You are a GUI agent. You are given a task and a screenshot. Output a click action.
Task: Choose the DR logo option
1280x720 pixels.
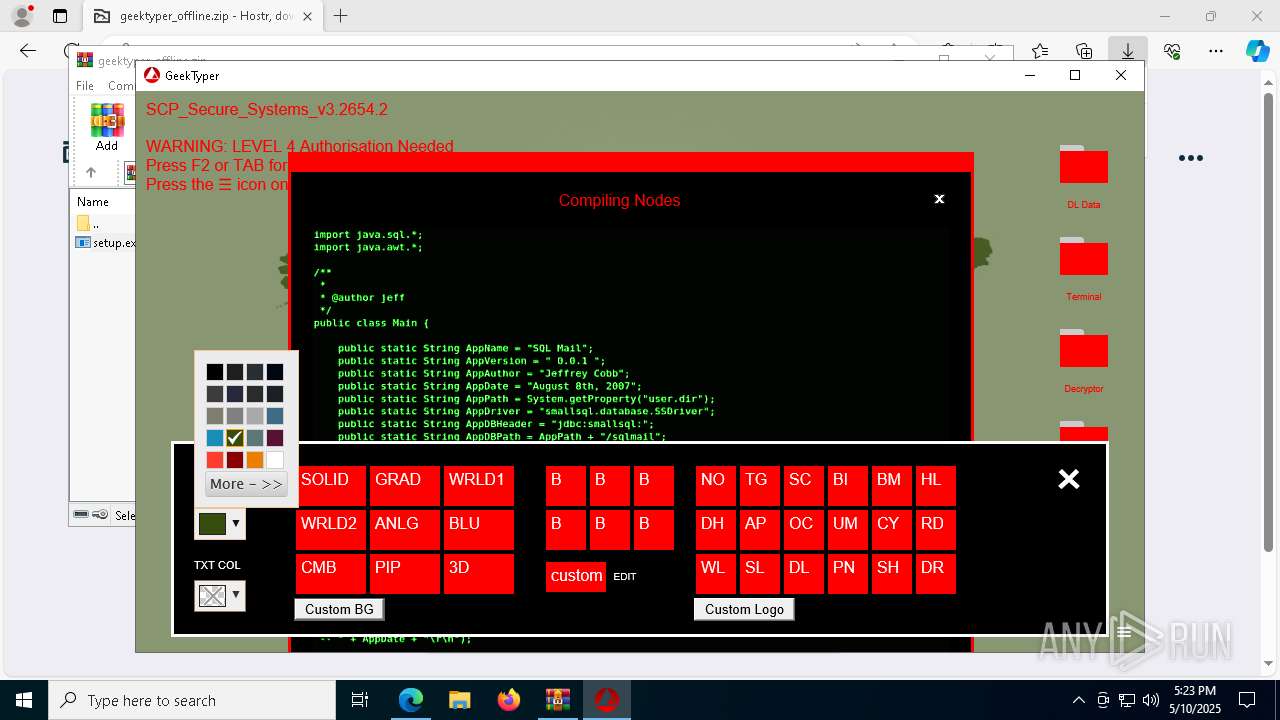936,574
